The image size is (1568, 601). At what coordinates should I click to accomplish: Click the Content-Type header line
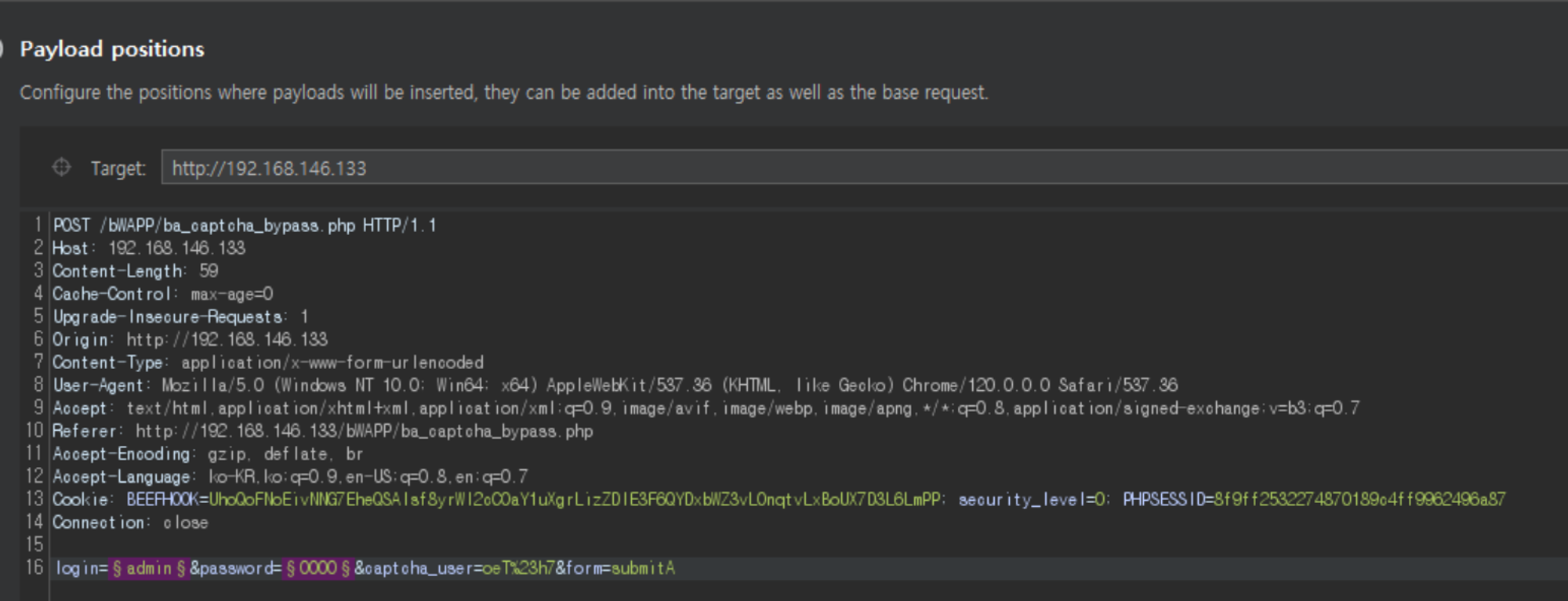coord(268,362)
